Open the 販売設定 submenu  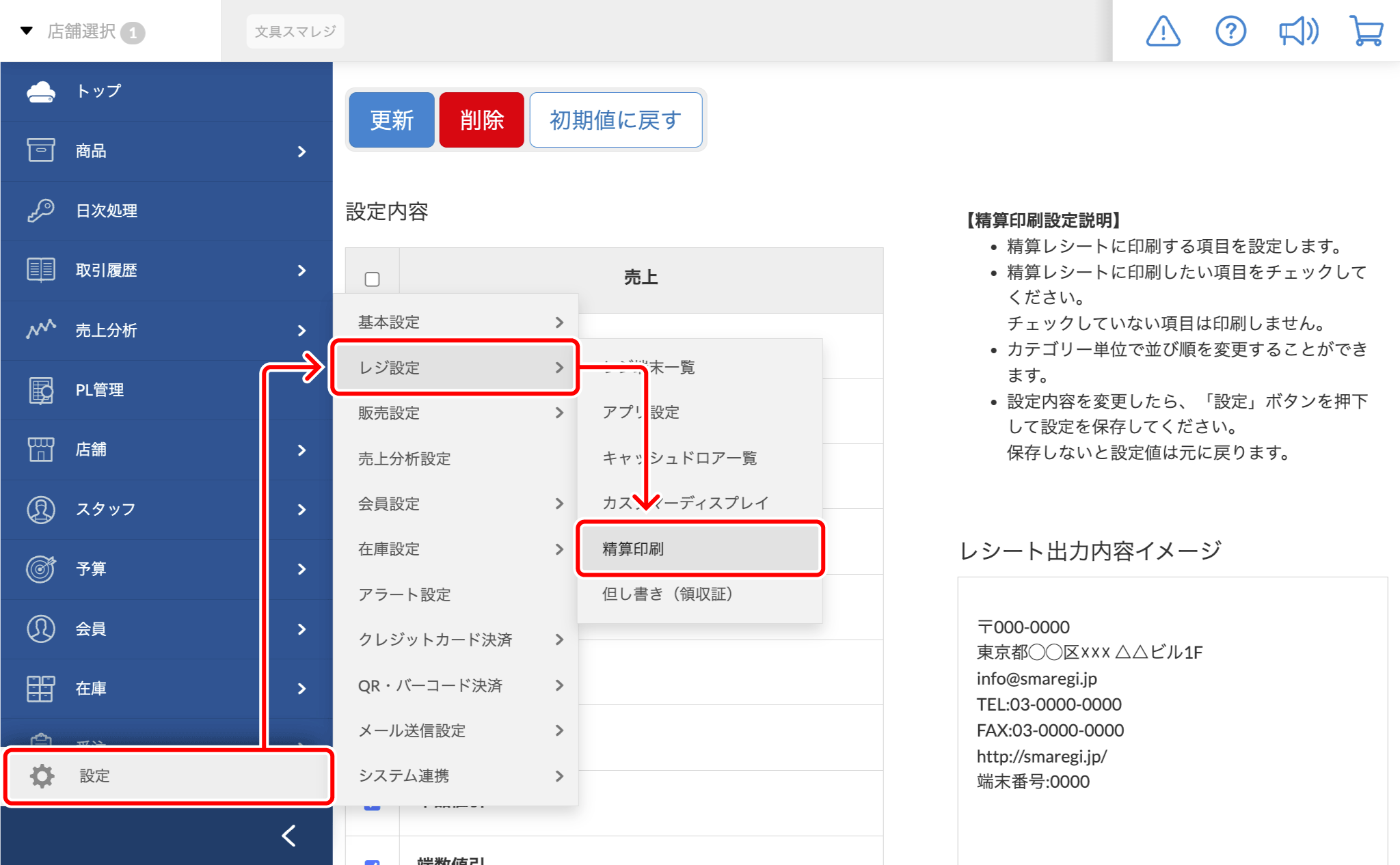click(456, 413)
